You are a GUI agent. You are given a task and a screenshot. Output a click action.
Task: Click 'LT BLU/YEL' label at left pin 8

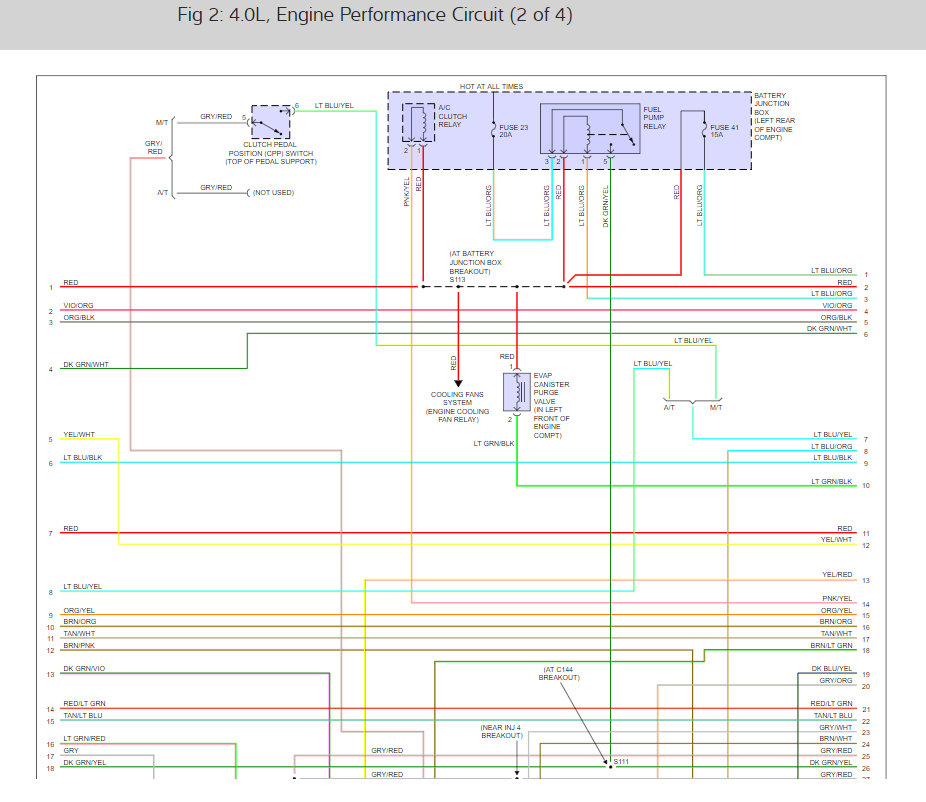(83, 587)
